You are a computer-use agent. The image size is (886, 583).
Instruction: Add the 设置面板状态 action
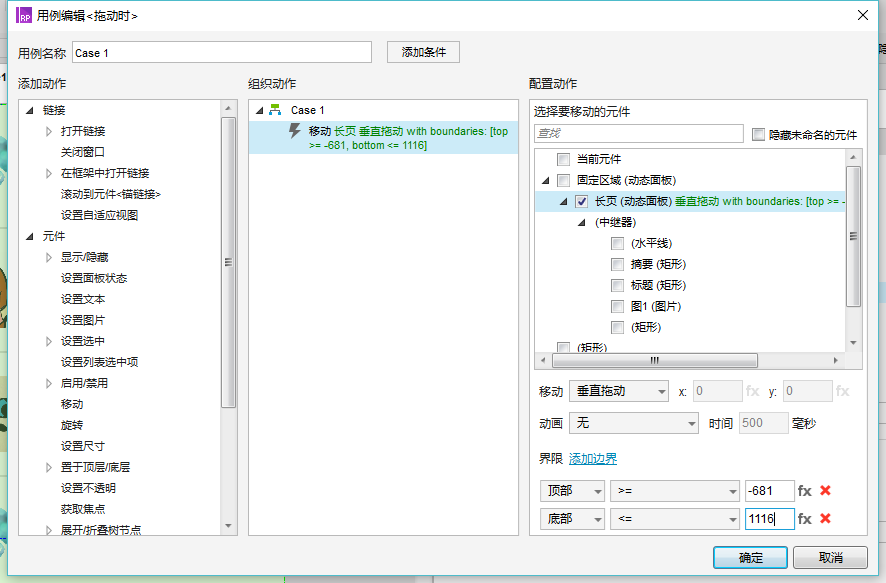coord(94,278)
